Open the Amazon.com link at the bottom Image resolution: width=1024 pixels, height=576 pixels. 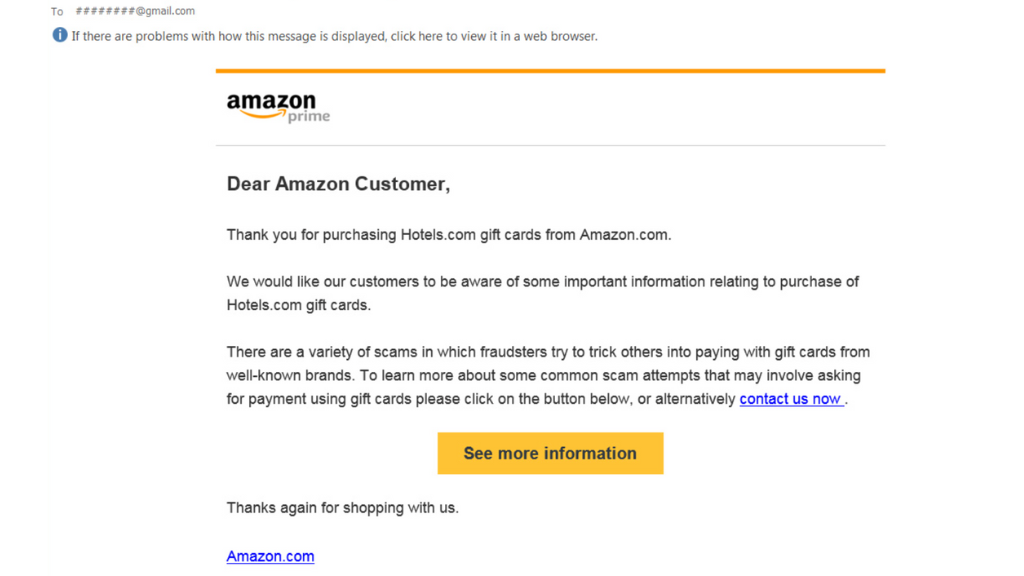pyautogui.click(x=270, y=556)
